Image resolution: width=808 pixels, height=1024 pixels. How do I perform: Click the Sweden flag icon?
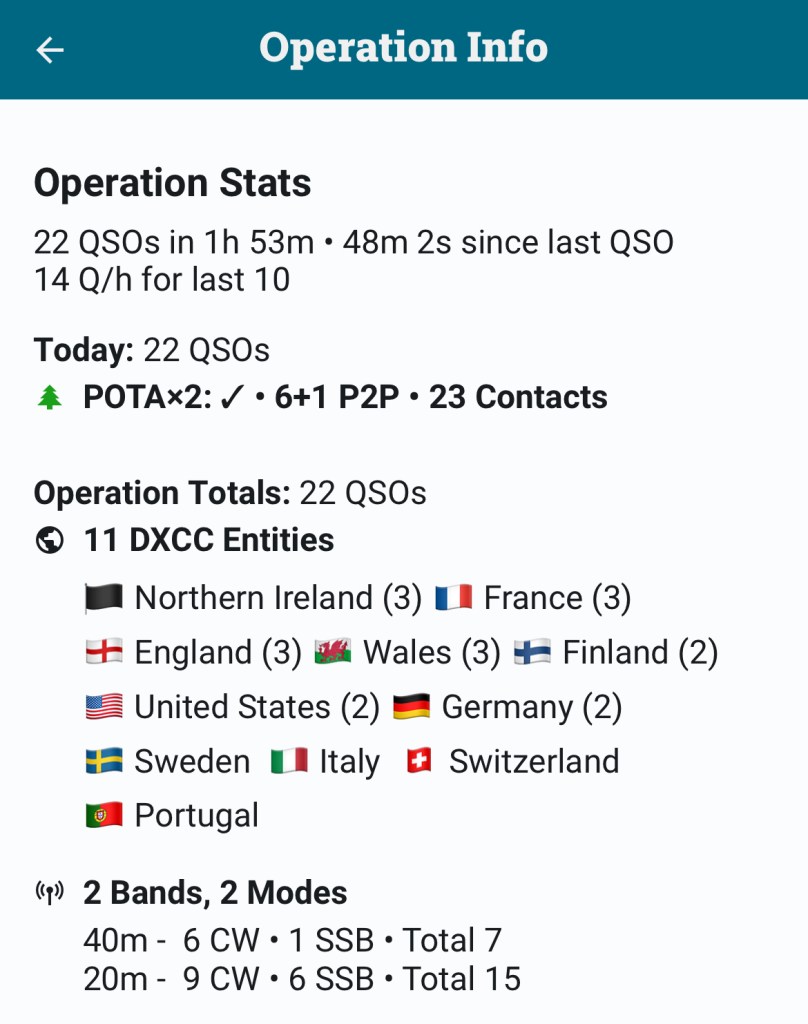[x=104, y=761]
